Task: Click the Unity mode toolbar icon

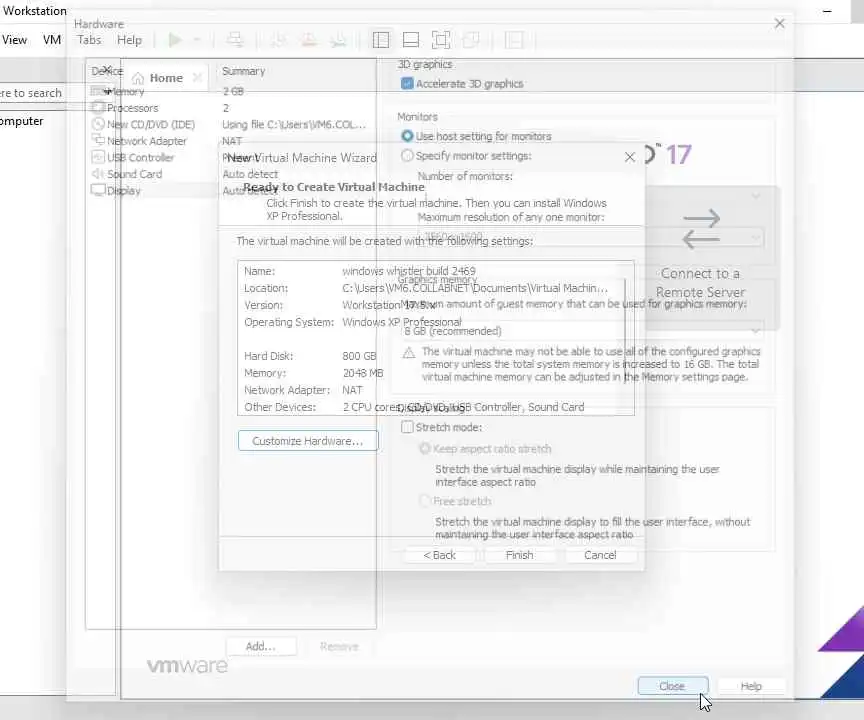Action: pos(471,40)
